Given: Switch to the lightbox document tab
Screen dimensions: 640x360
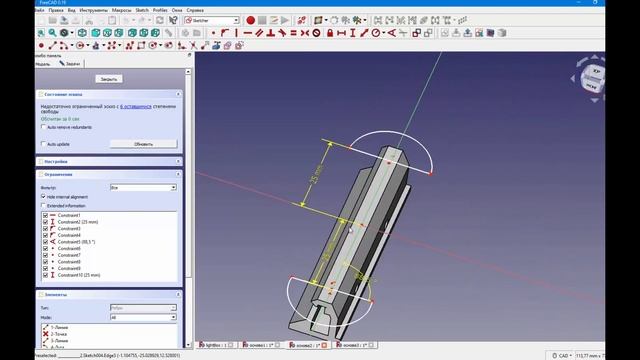Looking at the screenshot, I should tap(216, 345).
